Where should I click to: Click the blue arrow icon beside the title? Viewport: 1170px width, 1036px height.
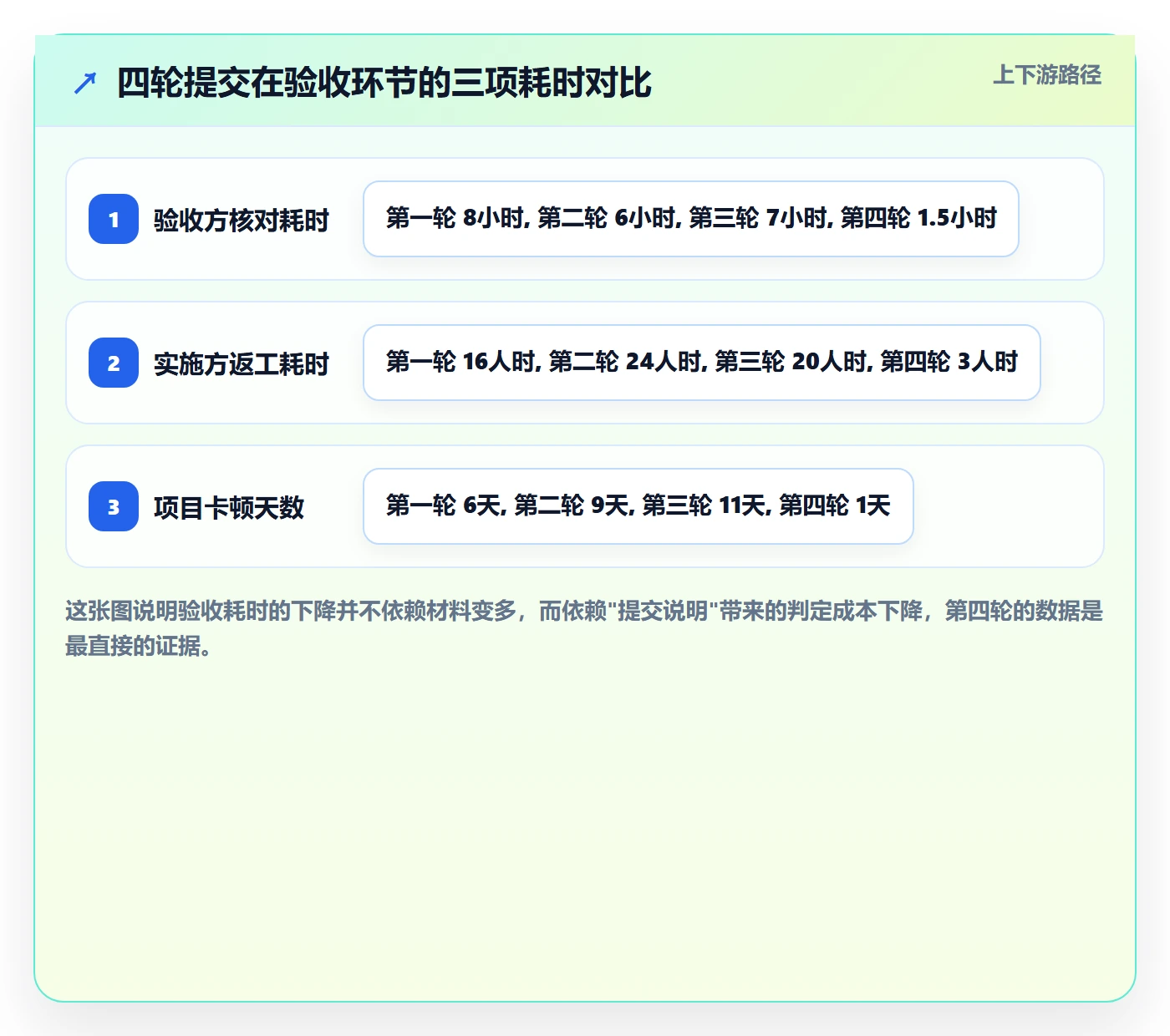tap(85, 83)
